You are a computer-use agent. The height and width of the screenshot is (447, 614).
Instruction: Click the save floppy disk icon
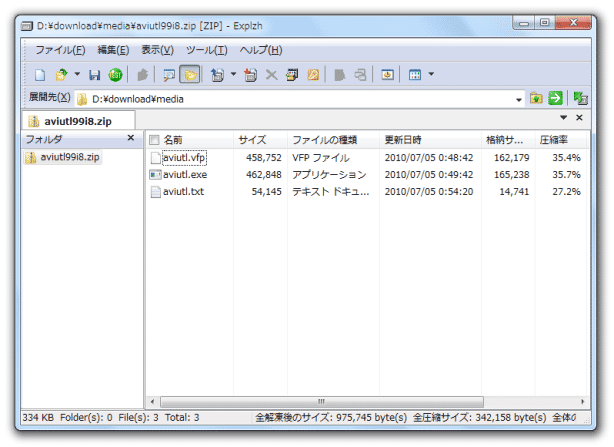pos(94,74)
